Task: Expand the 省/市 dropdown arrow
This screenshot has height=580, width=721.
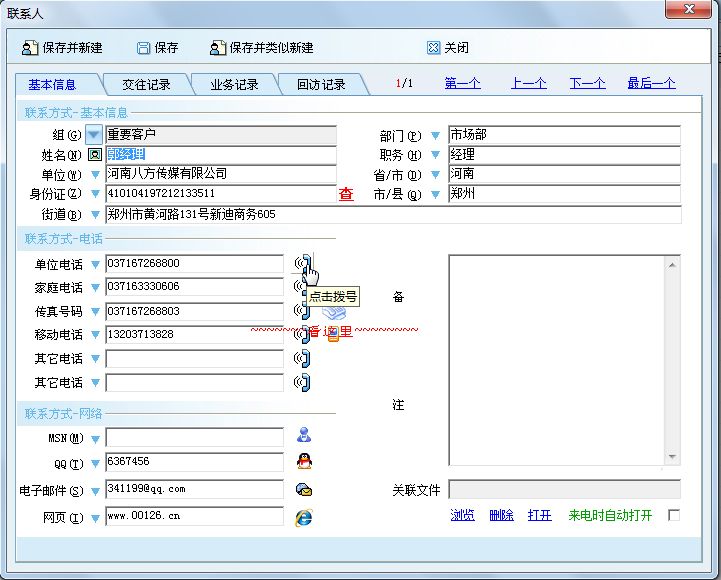Action: [x=435, y=175]
